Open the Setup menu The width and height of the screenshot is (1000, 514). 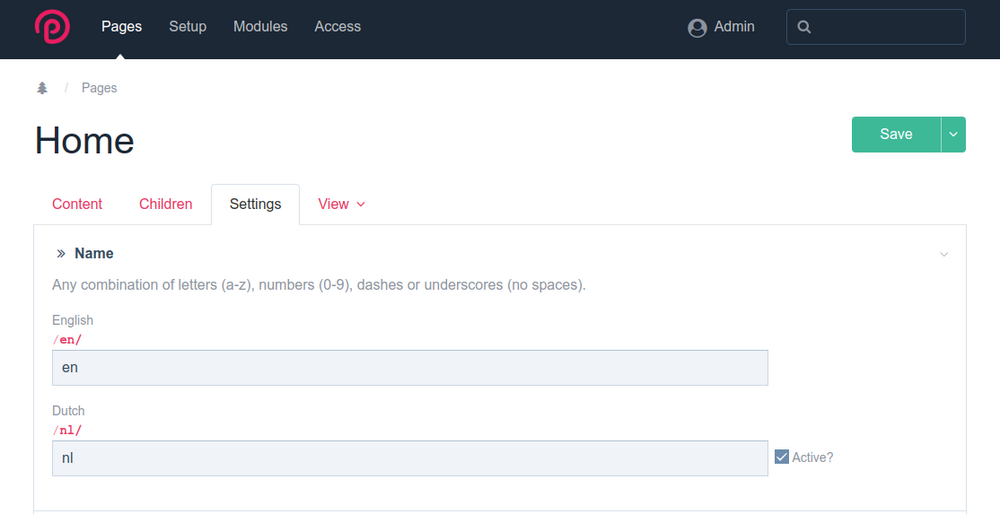(187, 27)
